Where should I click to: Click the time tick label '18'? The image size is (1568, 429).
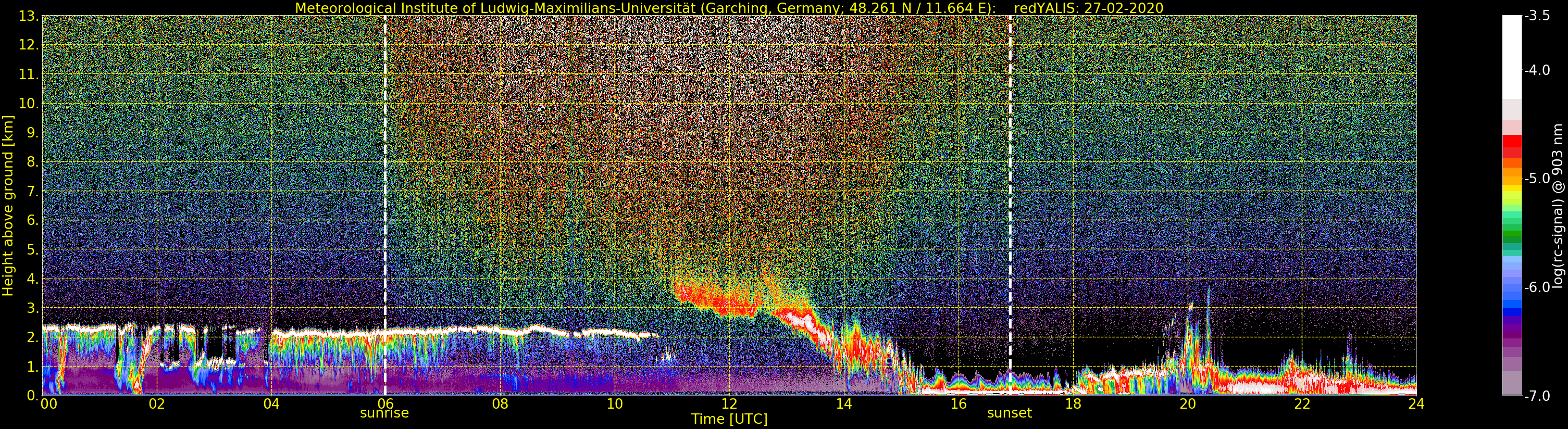[x=1073, y=404]
